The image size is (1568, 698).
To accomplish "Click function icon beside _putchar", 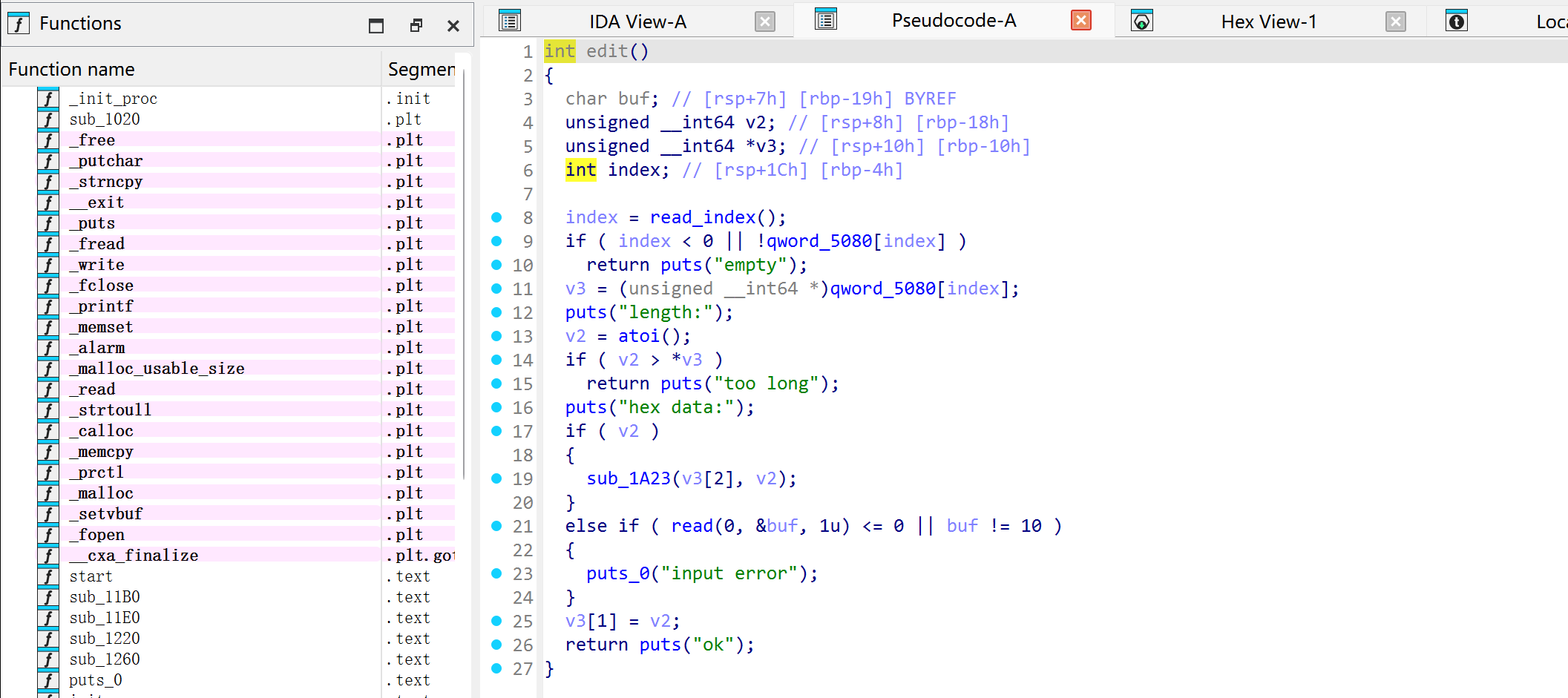I will [48, 161].
